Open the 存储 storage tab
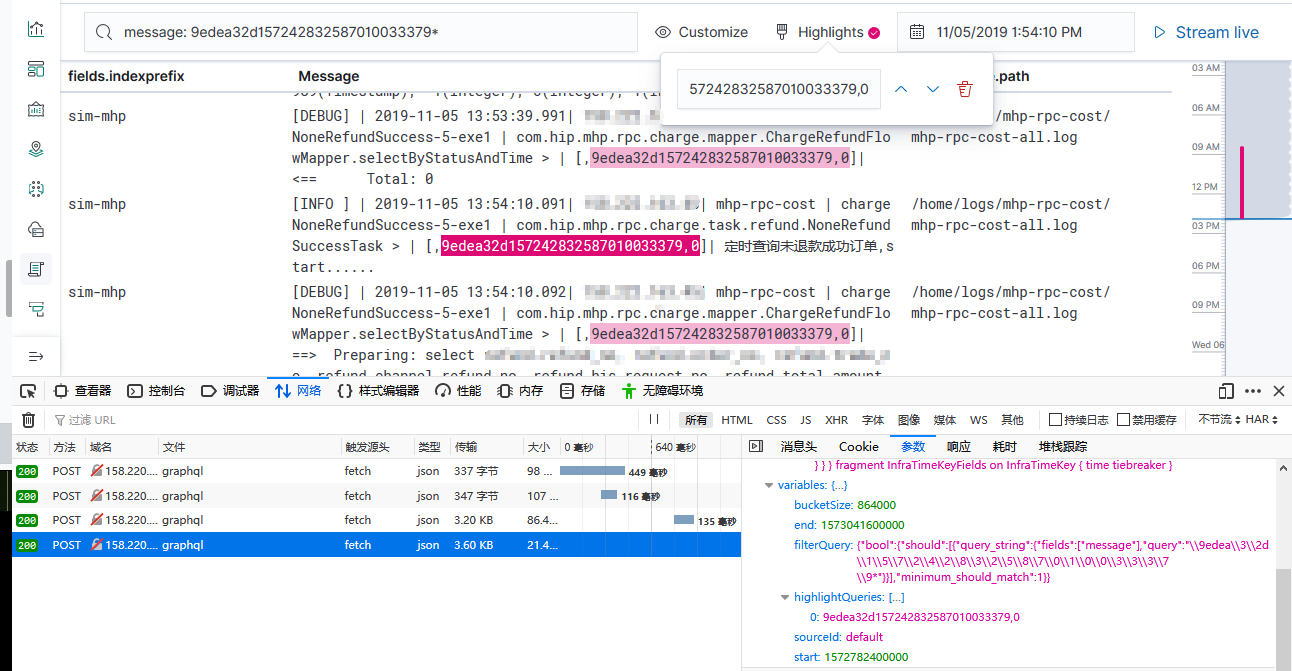This screenshot has height=671, width=1292. click(583, 391)
